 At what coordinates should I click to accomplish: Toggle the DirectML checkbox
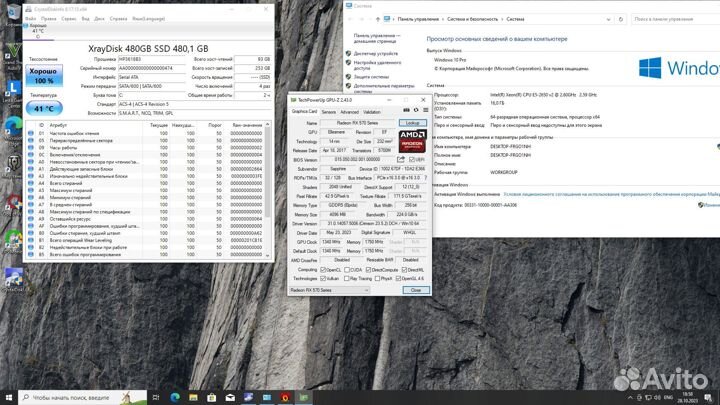(404, 270)
